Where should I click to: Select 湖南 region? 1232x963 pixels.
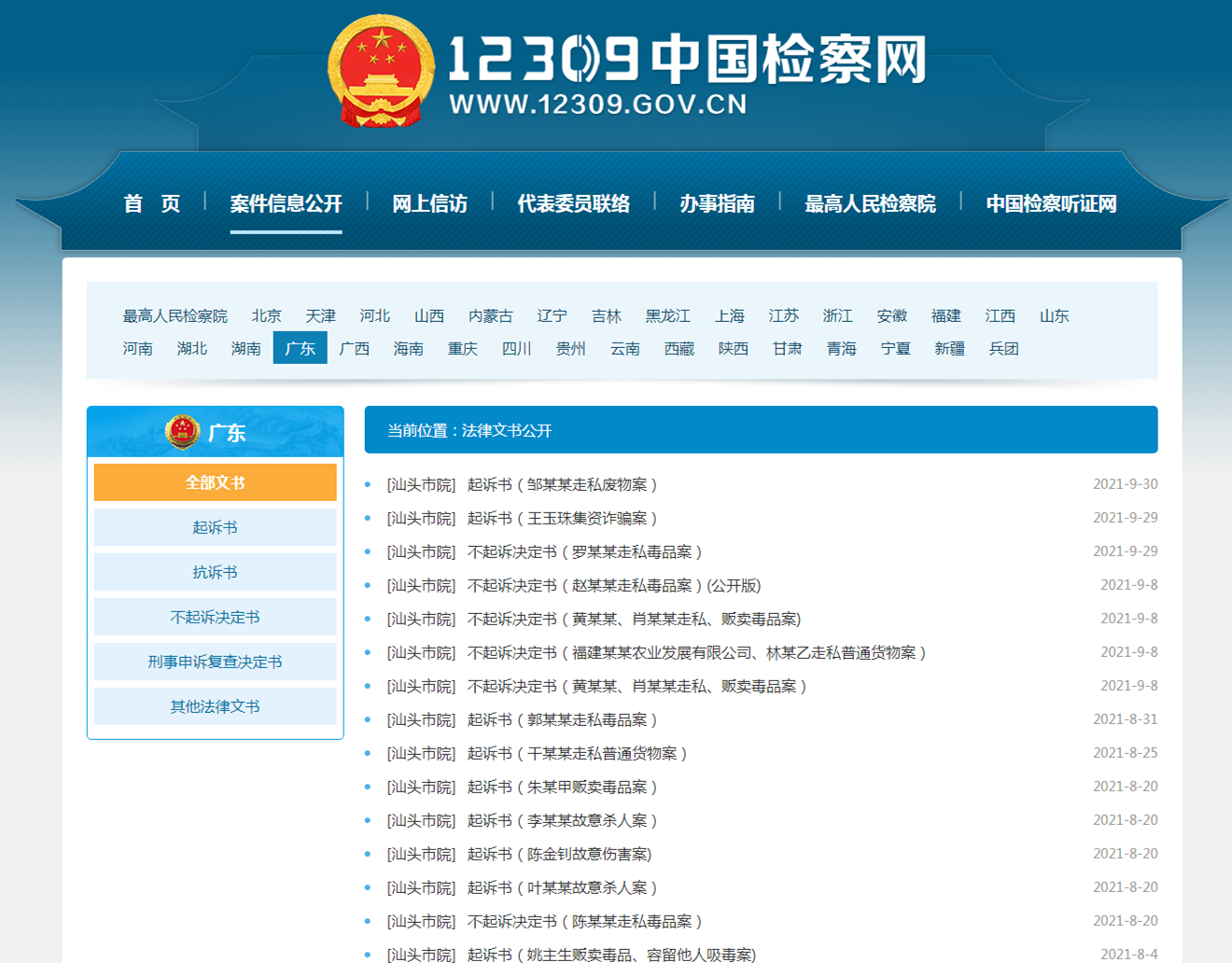pos(246,349)
